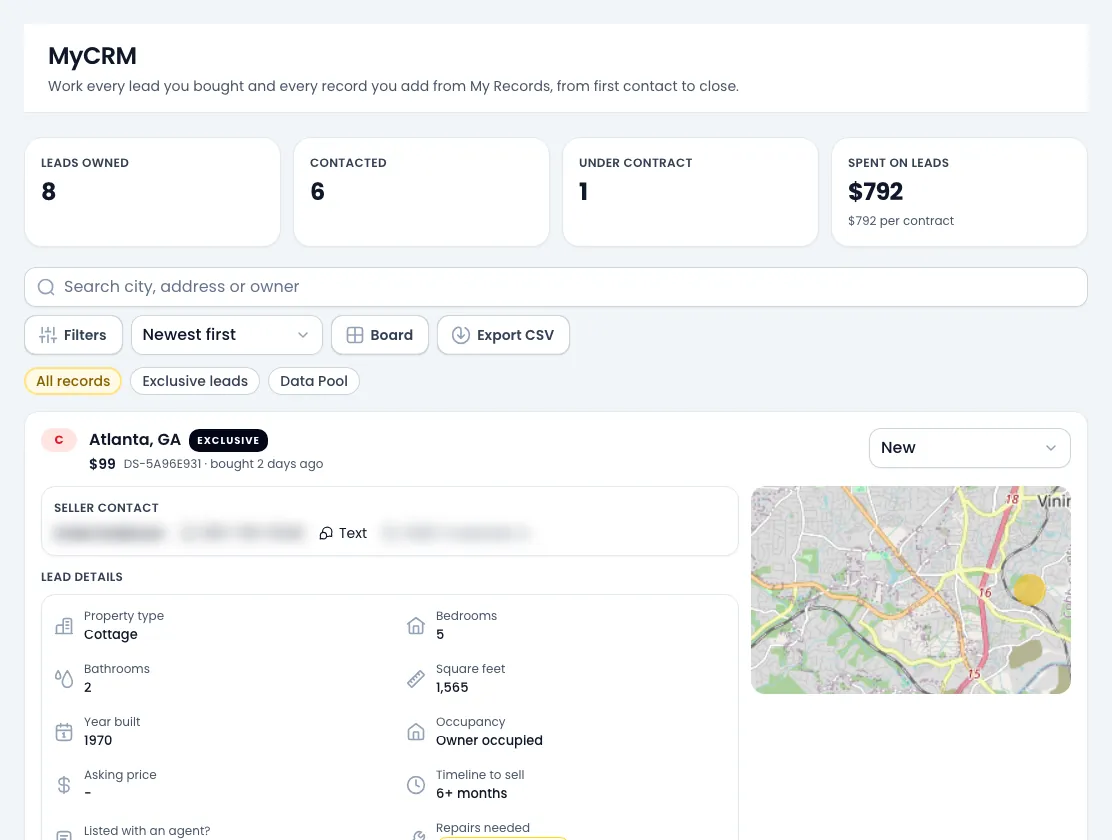This screenshot has width=1112, height=840.
Task: Click the Contacted stat card
Action: point(421,192)
